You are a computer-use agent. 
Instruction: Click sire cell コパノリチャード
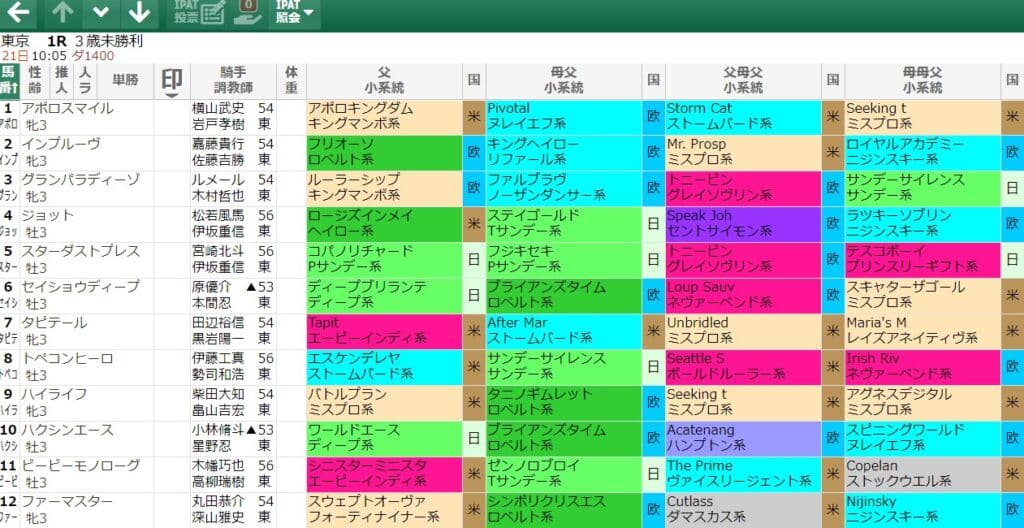click(x=385, y=259)
